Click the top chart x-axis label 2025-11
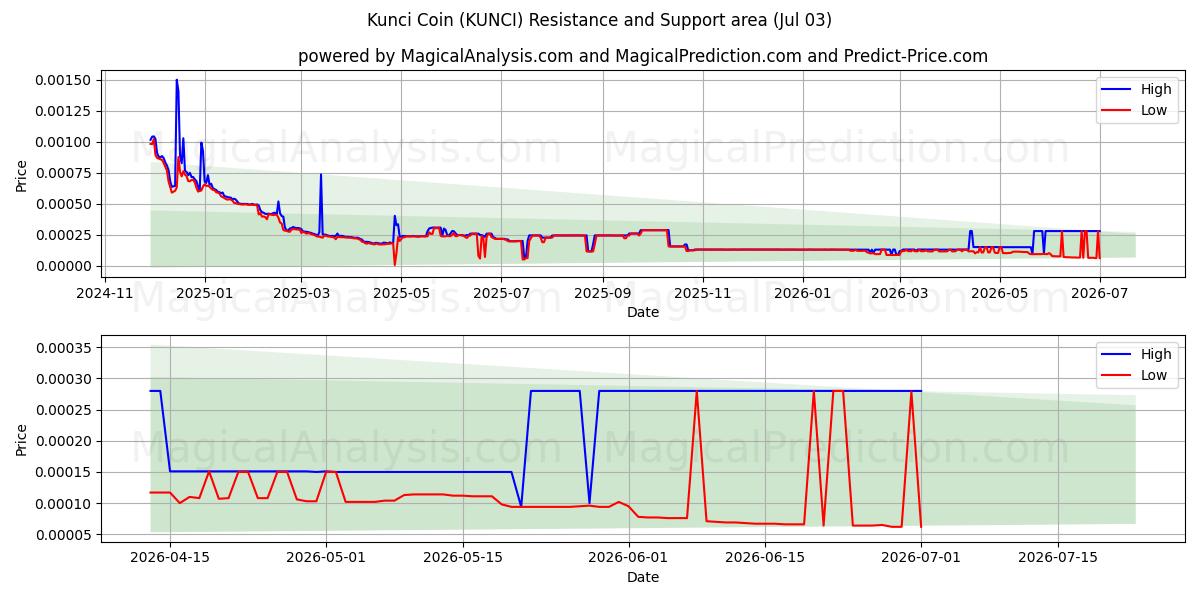Image resolution: width=1200 pixels, height=600 pixels. coord(703,293)
